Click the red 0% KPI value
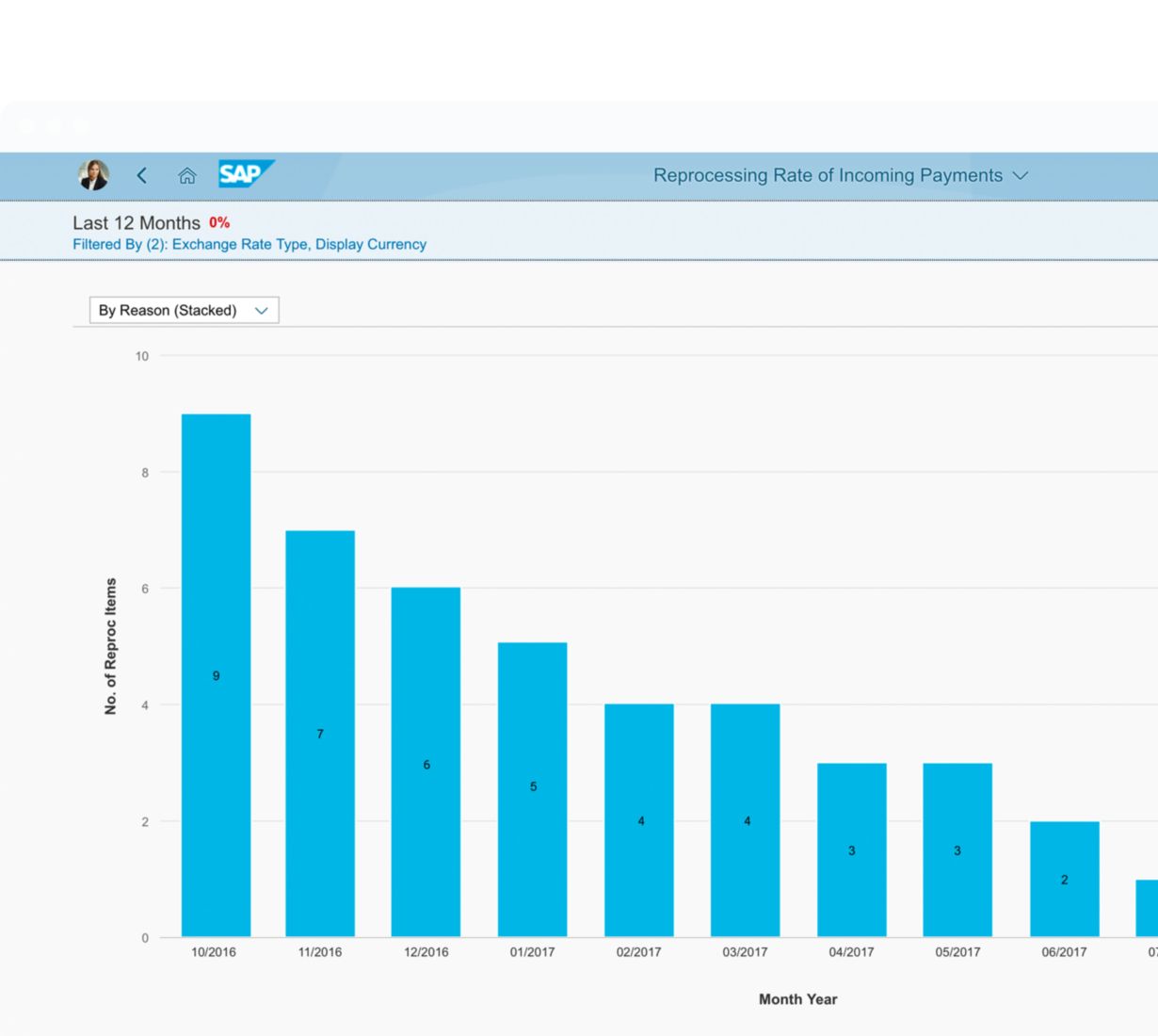Screen dimensions: 1158x1036 (219, 223)
